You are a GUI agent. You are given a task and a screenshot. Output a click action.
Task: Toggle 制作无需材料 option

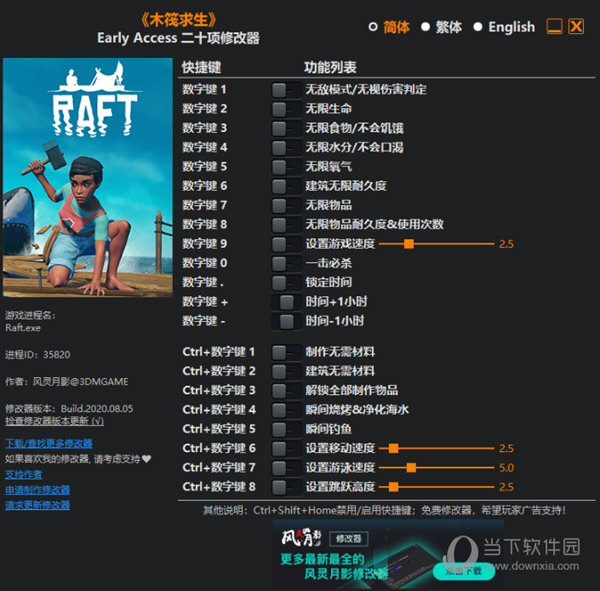pos(286,351)
